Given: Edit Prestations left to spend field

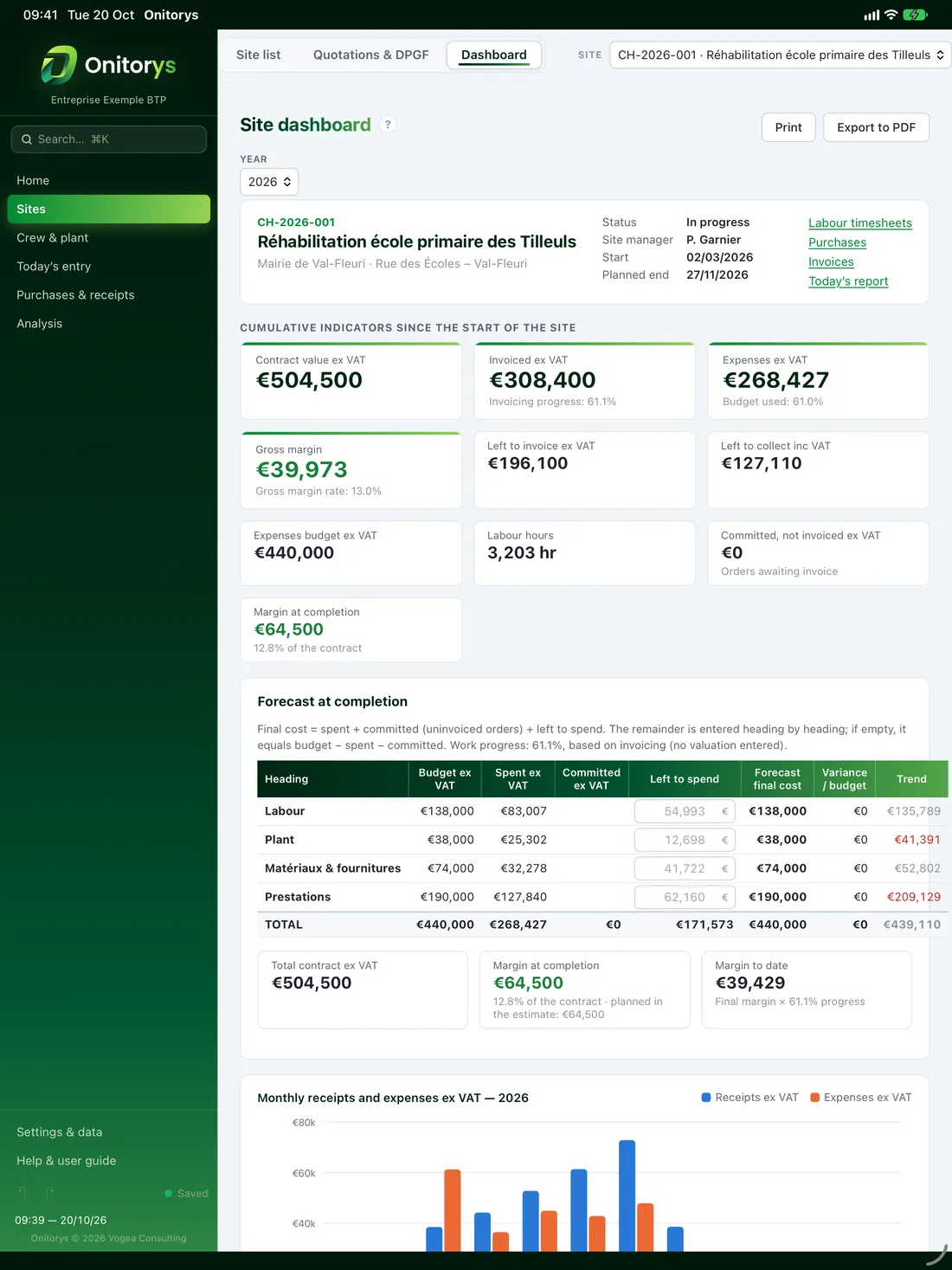Looking at the screenshot, I should (685, 897).
